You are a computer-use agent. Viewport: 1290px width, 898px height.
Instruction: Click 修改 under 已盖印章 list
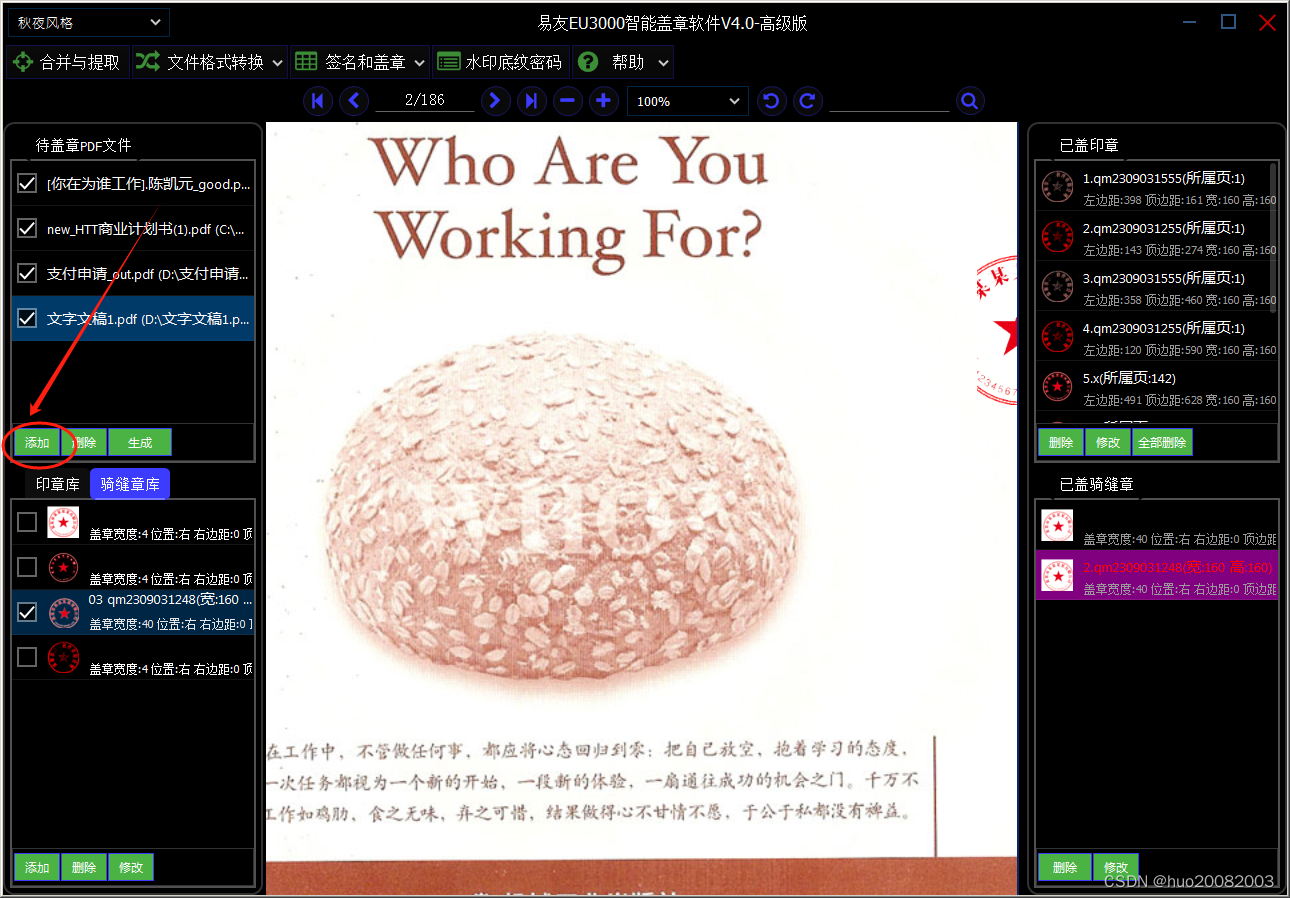1108,442
